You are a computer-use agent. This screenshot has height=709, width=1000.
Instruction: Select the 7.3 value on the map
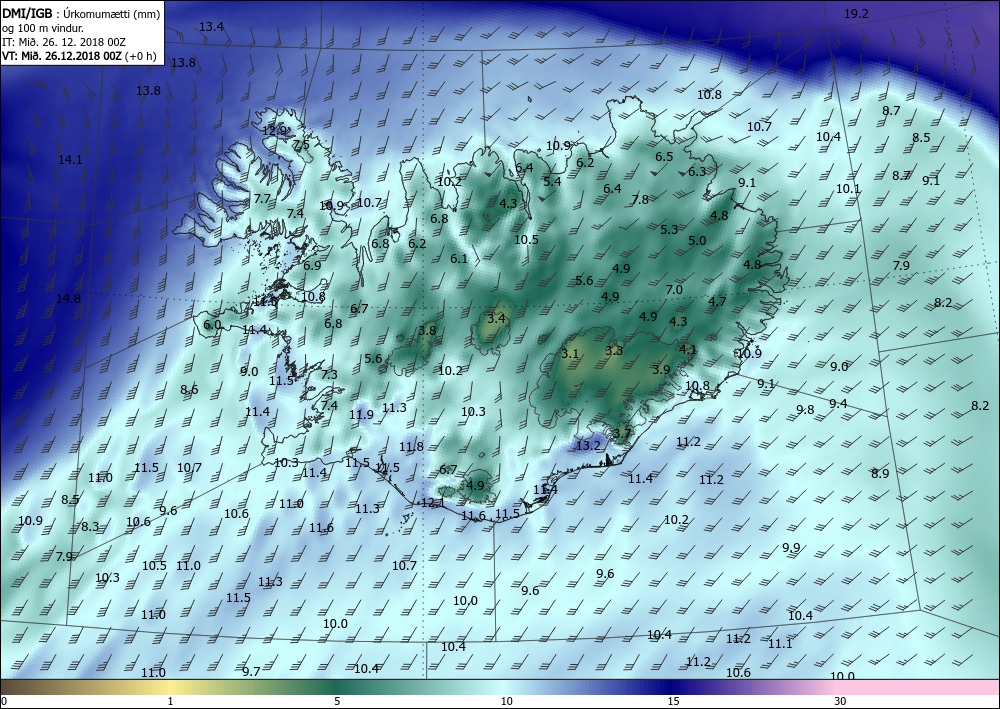click(x=329, y=375)
